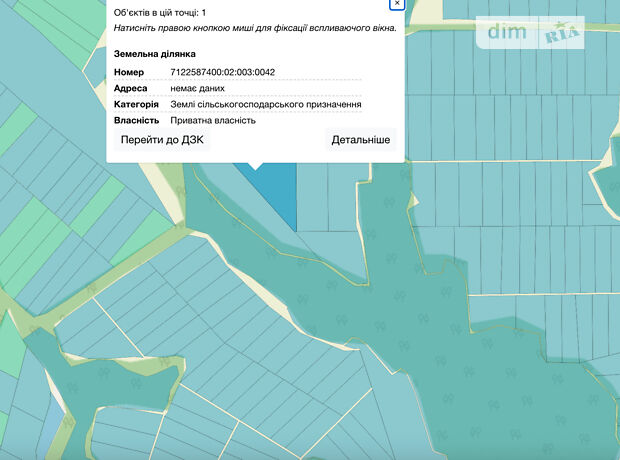The height and width of the screenshot is (460, 620).
Task: Click the "Категорія" field label
Action: coord(136,104)
